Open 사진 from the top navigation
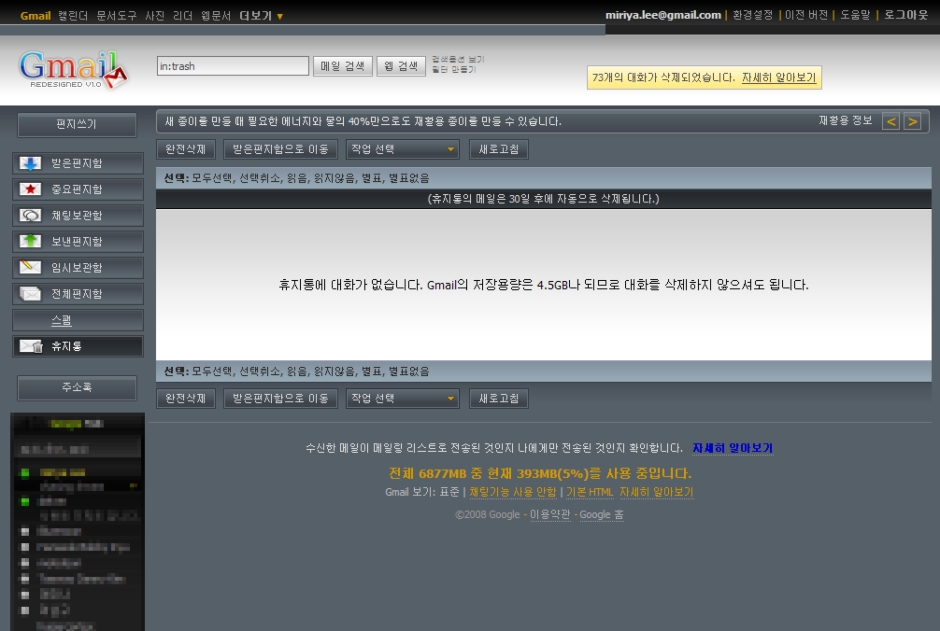The width and height of the screenshot is (940, 631). [x=155, y=16]
